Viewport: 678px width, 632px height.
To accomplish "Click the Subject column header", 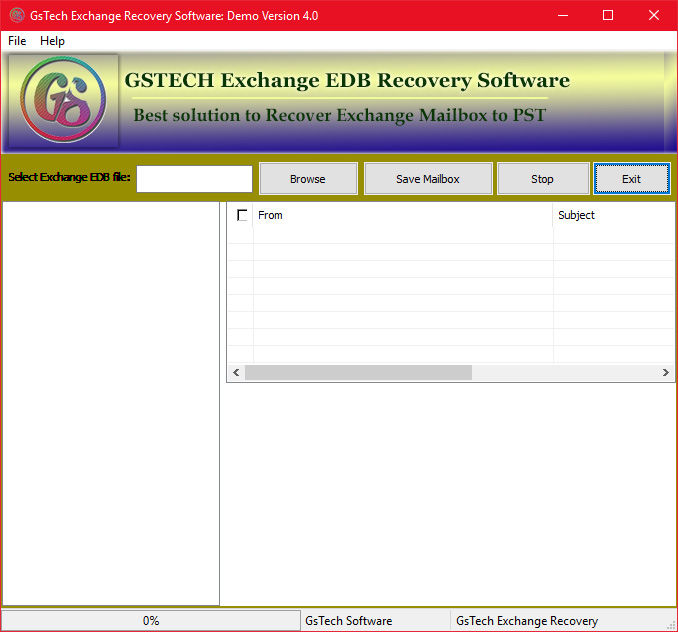I will pos(614,215).
